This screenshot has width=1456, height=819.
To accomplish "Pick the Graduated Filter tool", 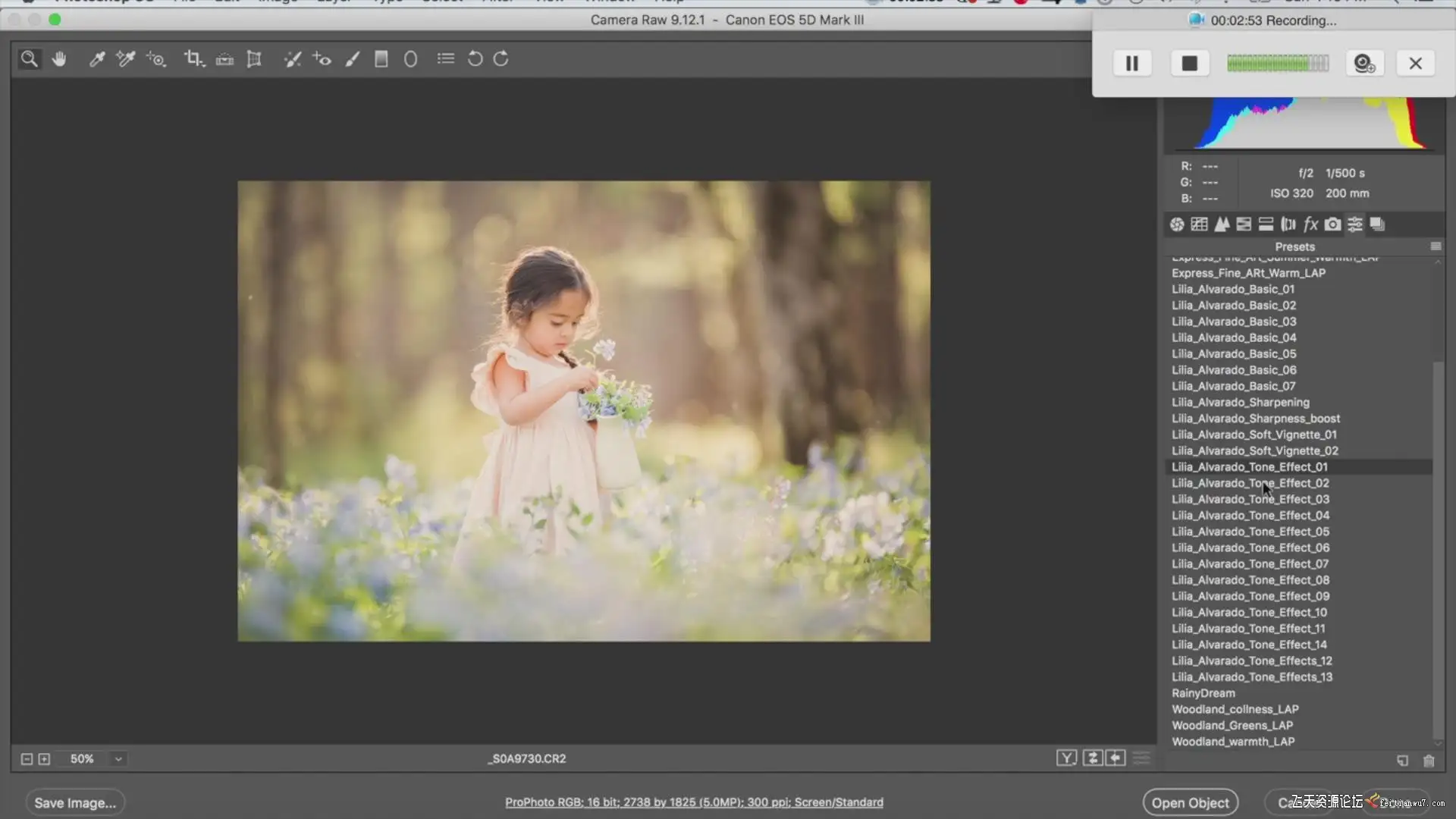I will pyautogui.click(x=381, y=59).
